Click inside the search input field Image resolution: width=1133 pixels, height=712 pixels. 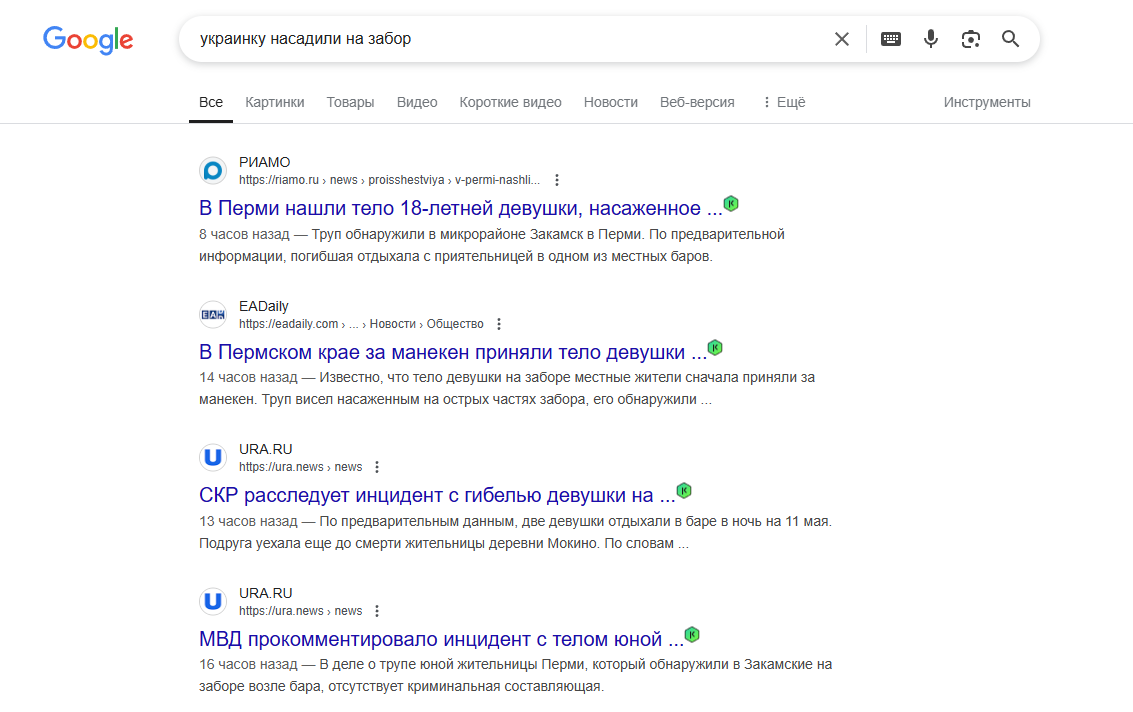pyautogui.click(x=506, y=39)
